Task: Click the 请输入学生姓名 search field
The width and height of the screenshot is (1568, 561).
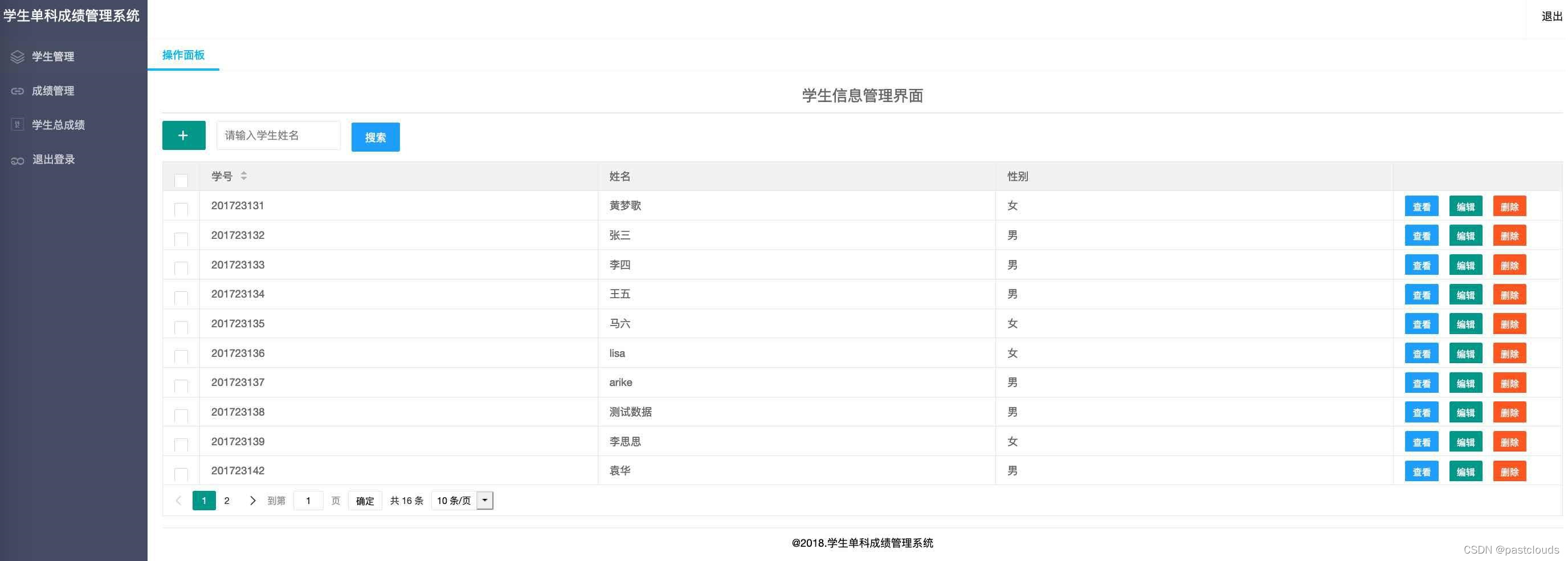Action: pos(278,135)
